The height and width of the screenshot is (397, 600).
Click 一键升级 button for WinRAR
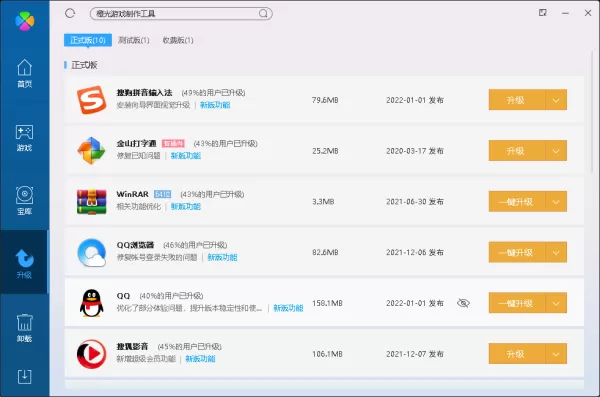tap(517, 202)
